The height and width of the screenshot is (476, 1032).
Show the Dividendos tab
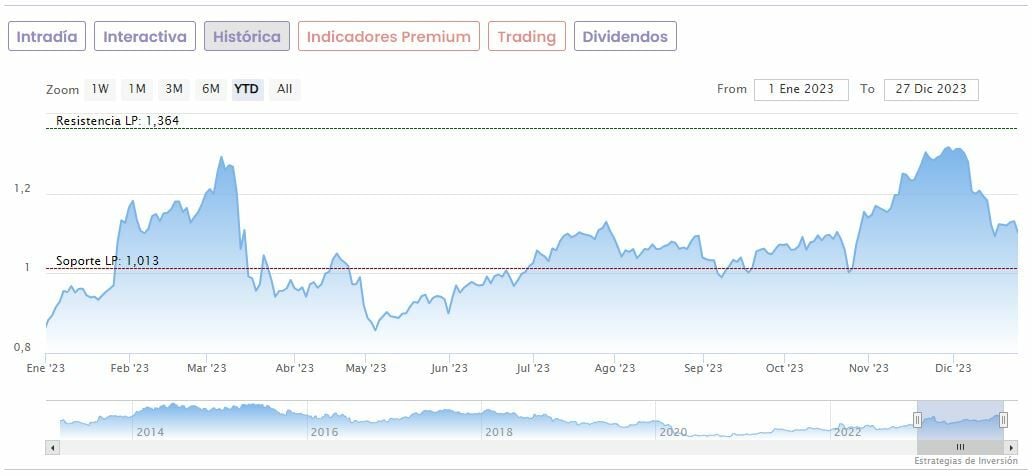point(625,37)
